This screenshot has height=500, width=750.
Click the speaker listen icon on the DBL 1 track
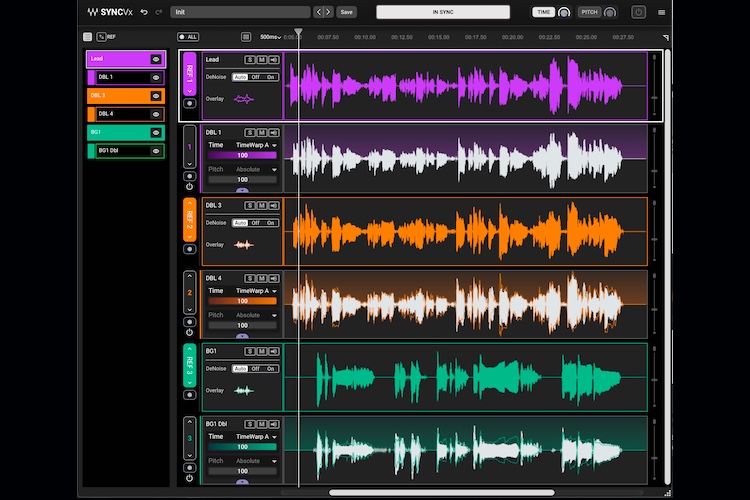[x=274, y=133]
